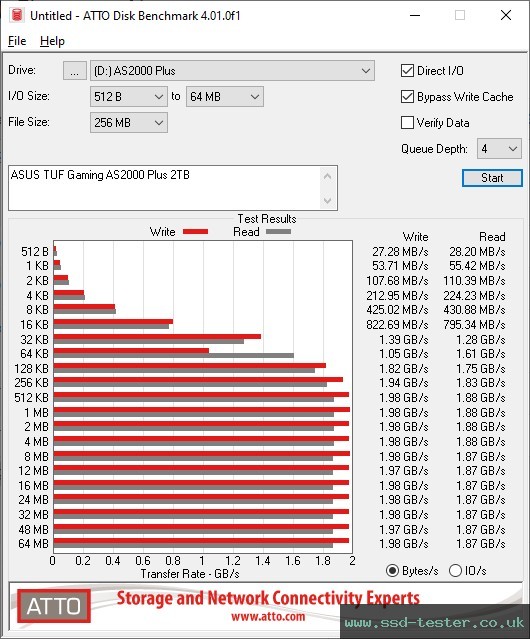Click the 48 MB row label

[33, 529]
